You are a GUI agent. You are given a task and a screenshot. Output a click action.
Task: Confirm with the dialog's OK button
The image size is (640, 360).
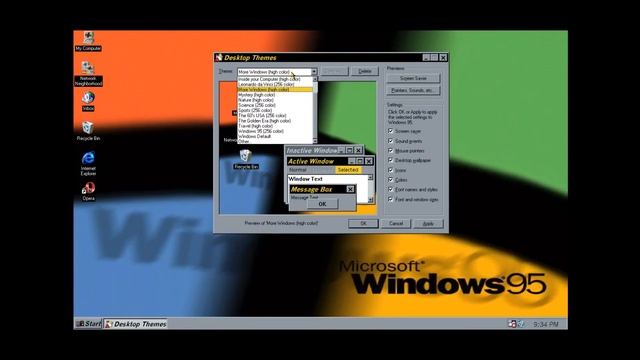pos(363,224)
